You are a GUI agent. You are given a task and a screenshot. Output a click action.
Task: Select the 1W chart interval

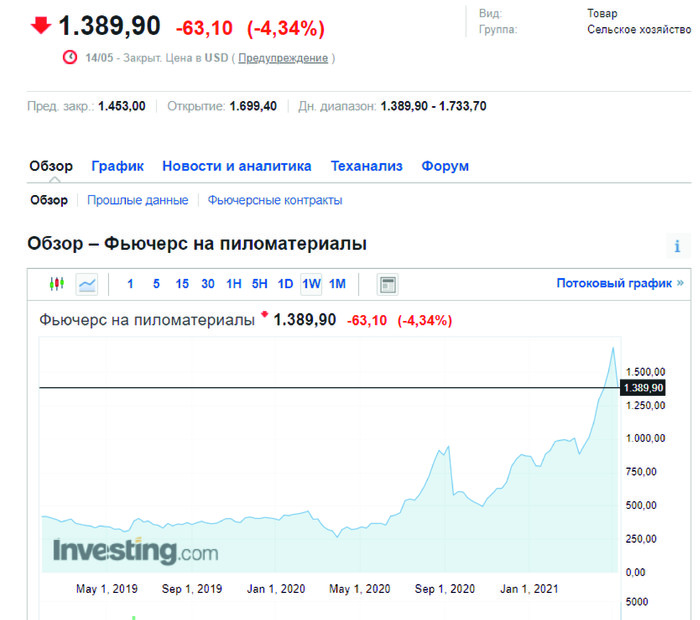pos(311,284)
